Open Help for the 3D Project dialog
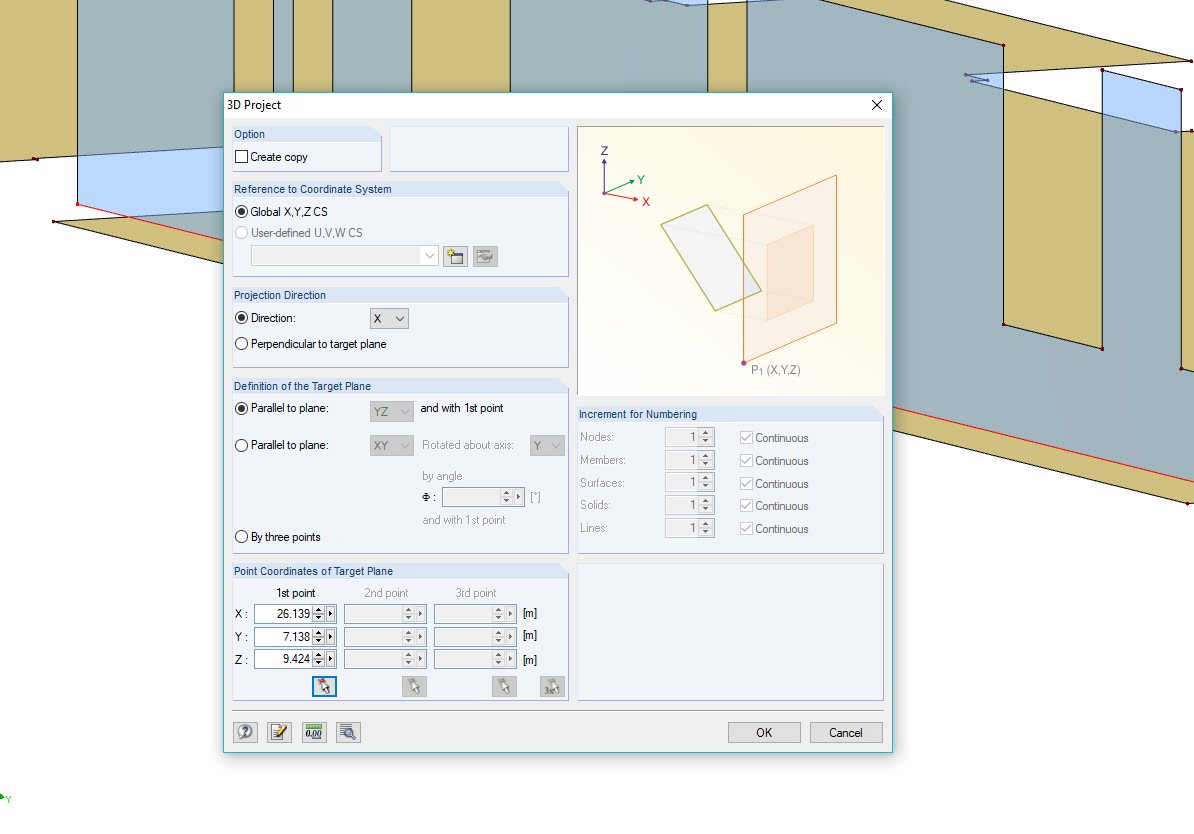 [x=245, y=732]
